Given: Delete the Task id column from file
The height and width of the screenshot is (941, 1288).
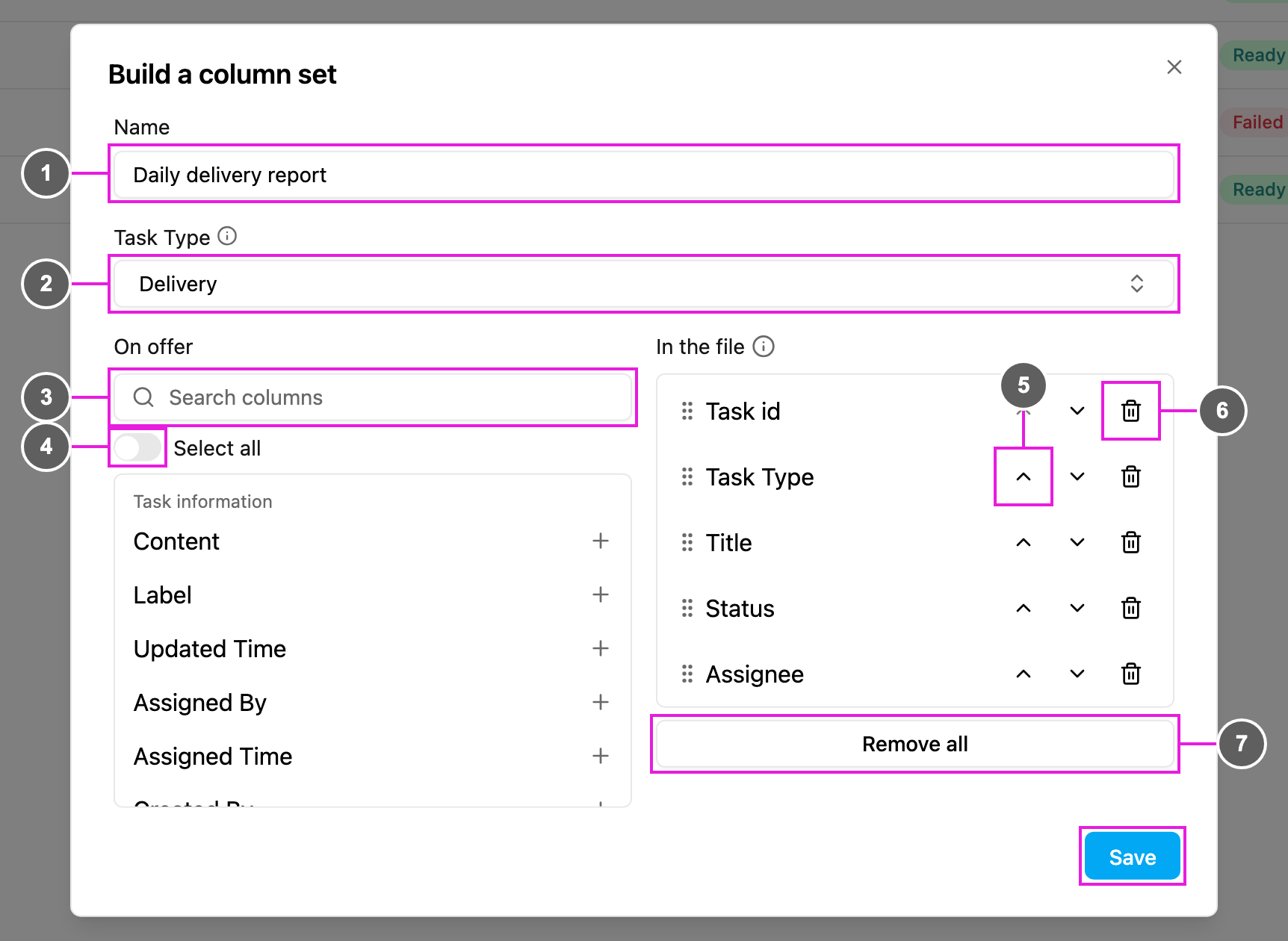Looking at the screenshot, I should coord(1131,411).
